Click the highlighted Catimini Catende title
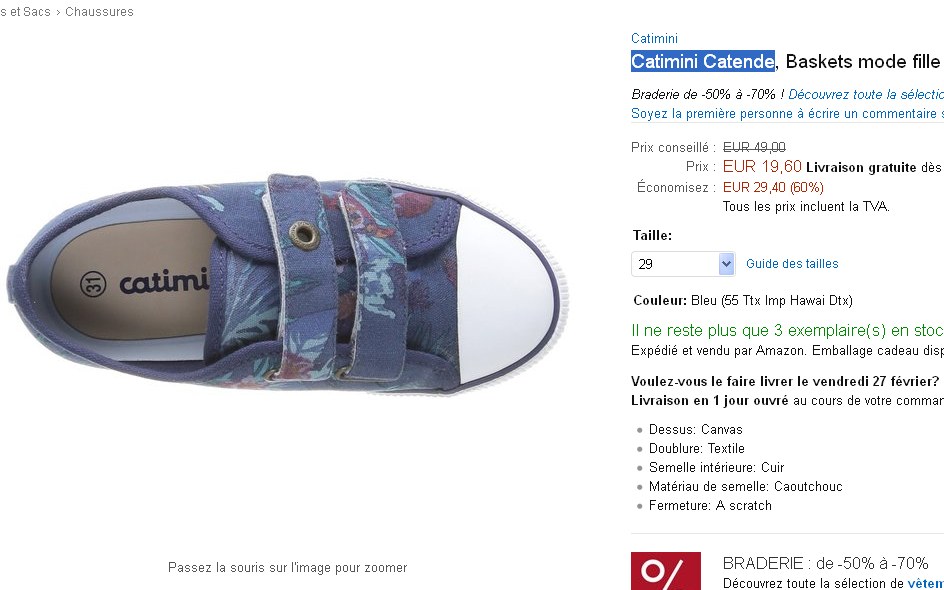944x590 pixels. pos(703,61)
